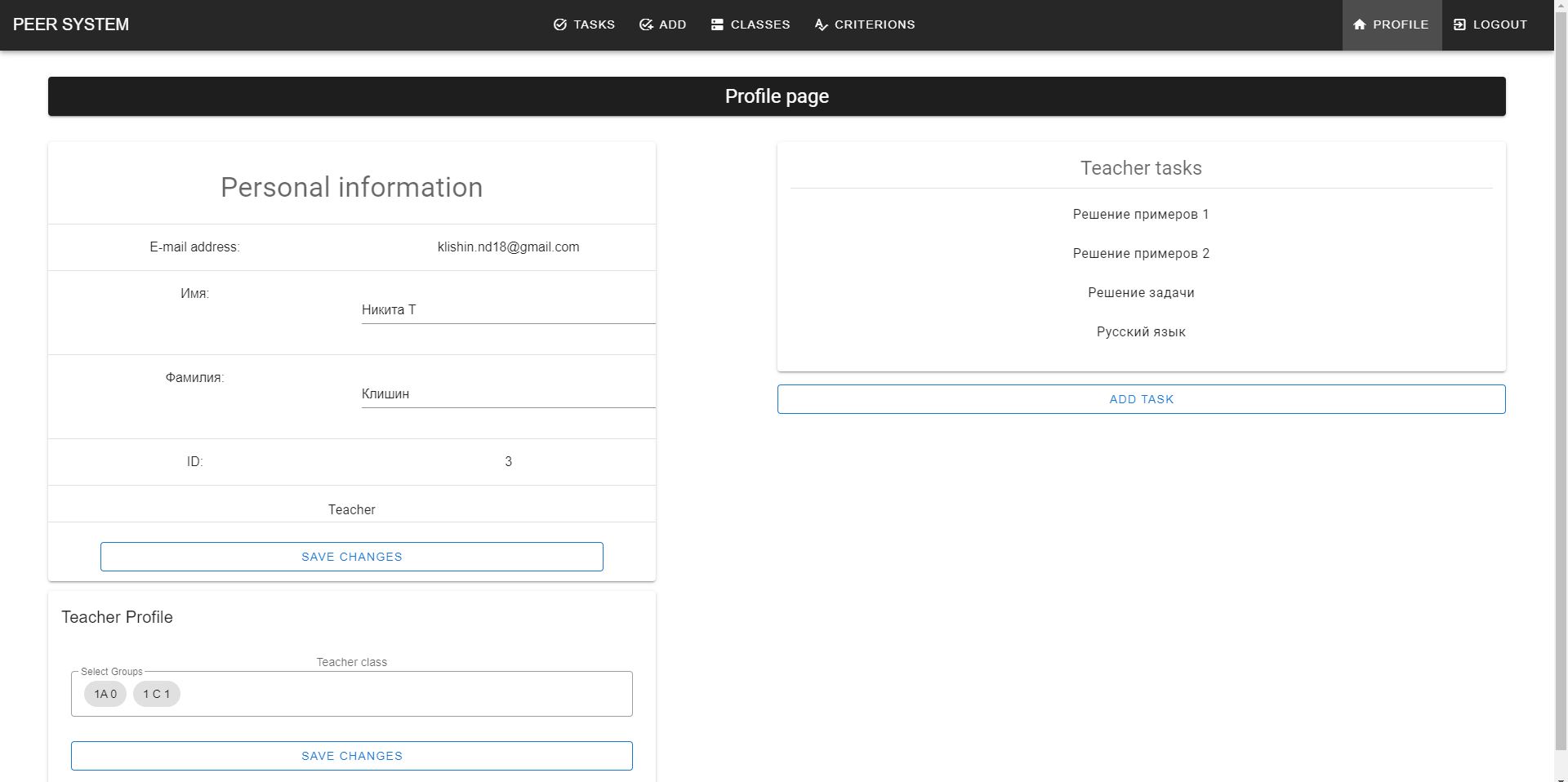Open task Решение примеров 1
Screen dimensions: 1568x782
tap(1141, 215)
